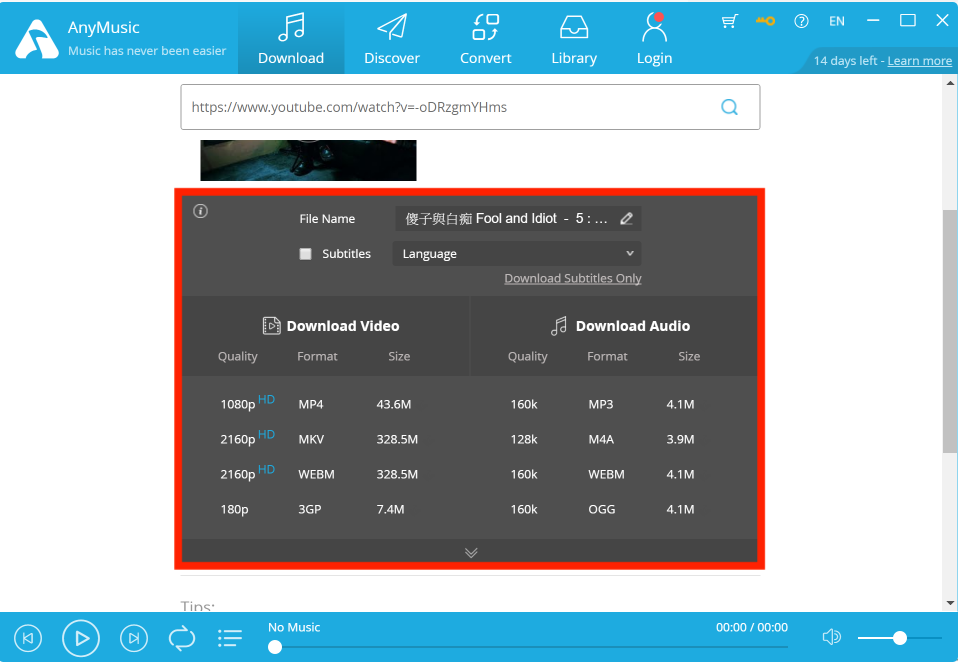This screenshot has height=662, width=958.
Task: Click the Download Video film icon
Action: [x=271, y=326]
